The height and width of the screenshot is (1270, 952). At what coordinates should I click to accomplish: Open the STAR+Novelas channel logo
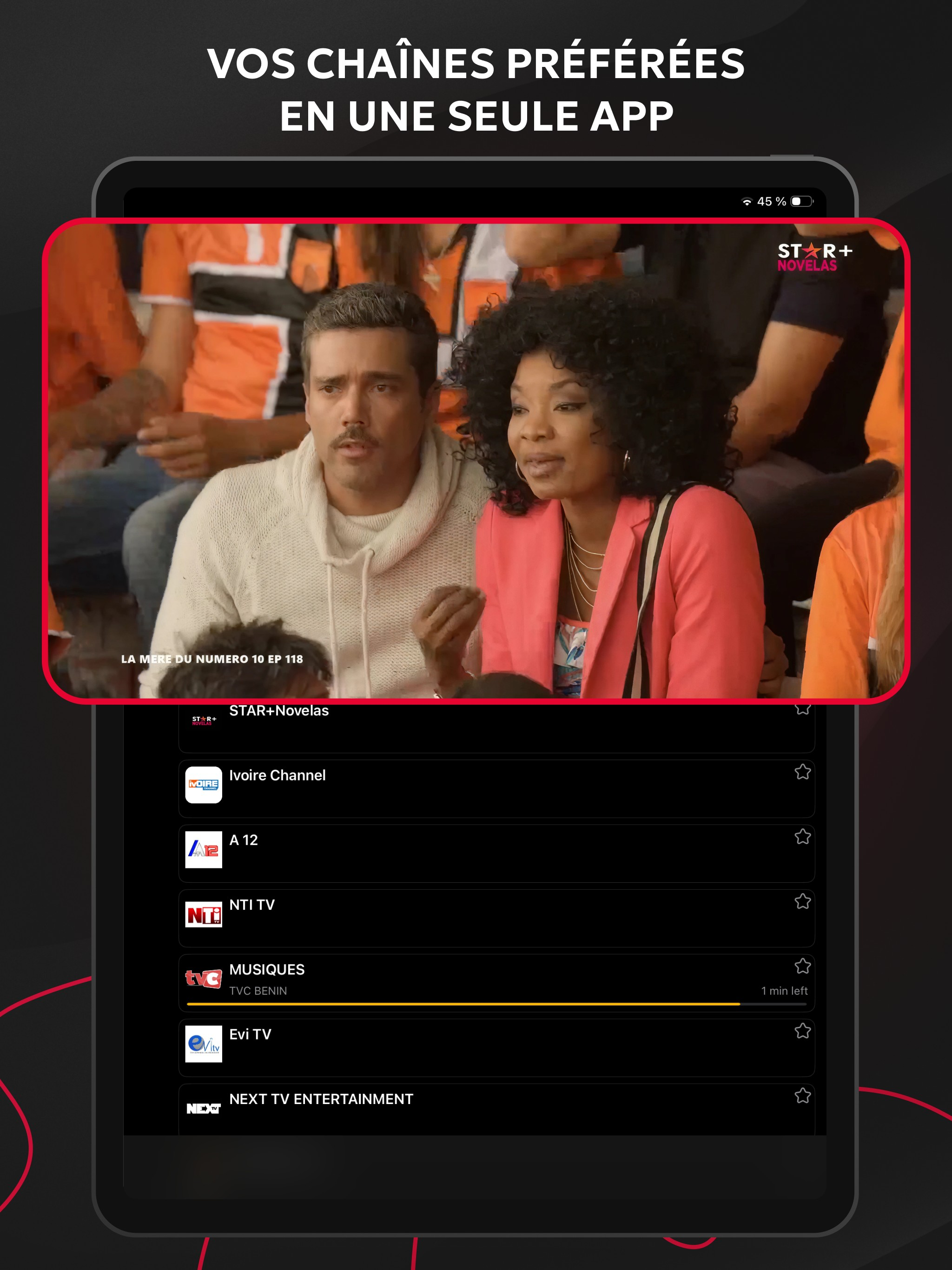(204, 721)
